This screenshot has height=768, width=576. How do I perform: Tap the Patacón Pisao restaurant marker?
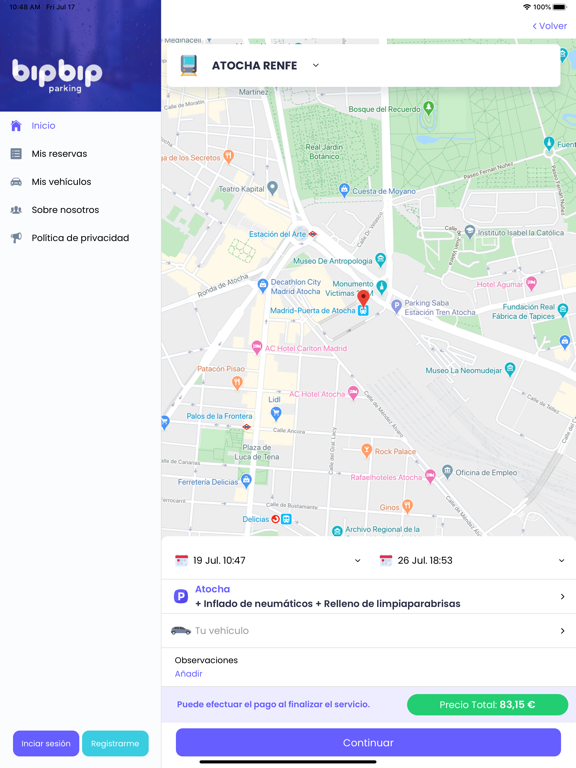237,383
